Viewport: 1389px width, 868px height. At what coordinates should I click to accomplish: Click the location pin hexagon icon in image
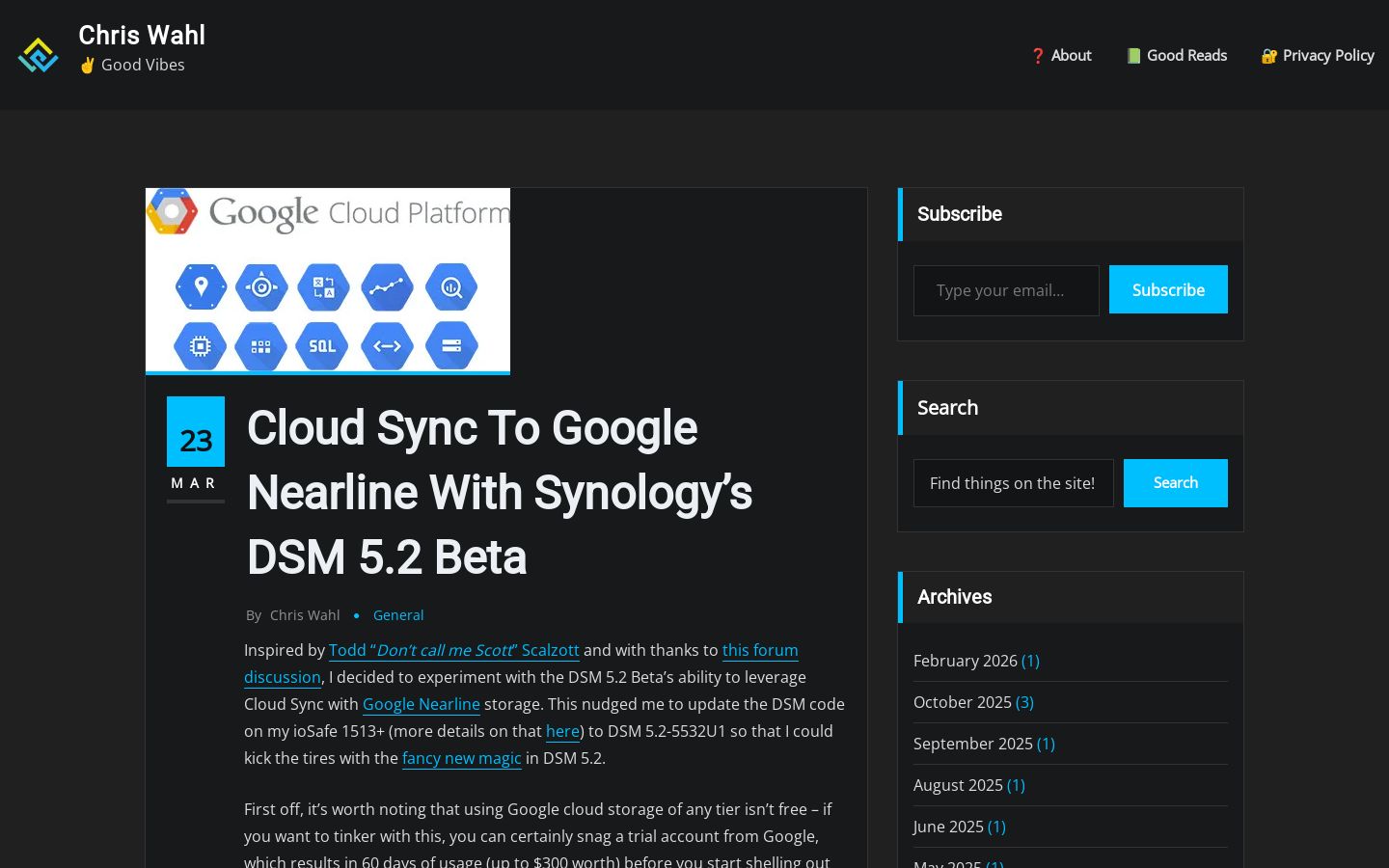[201, 286]
